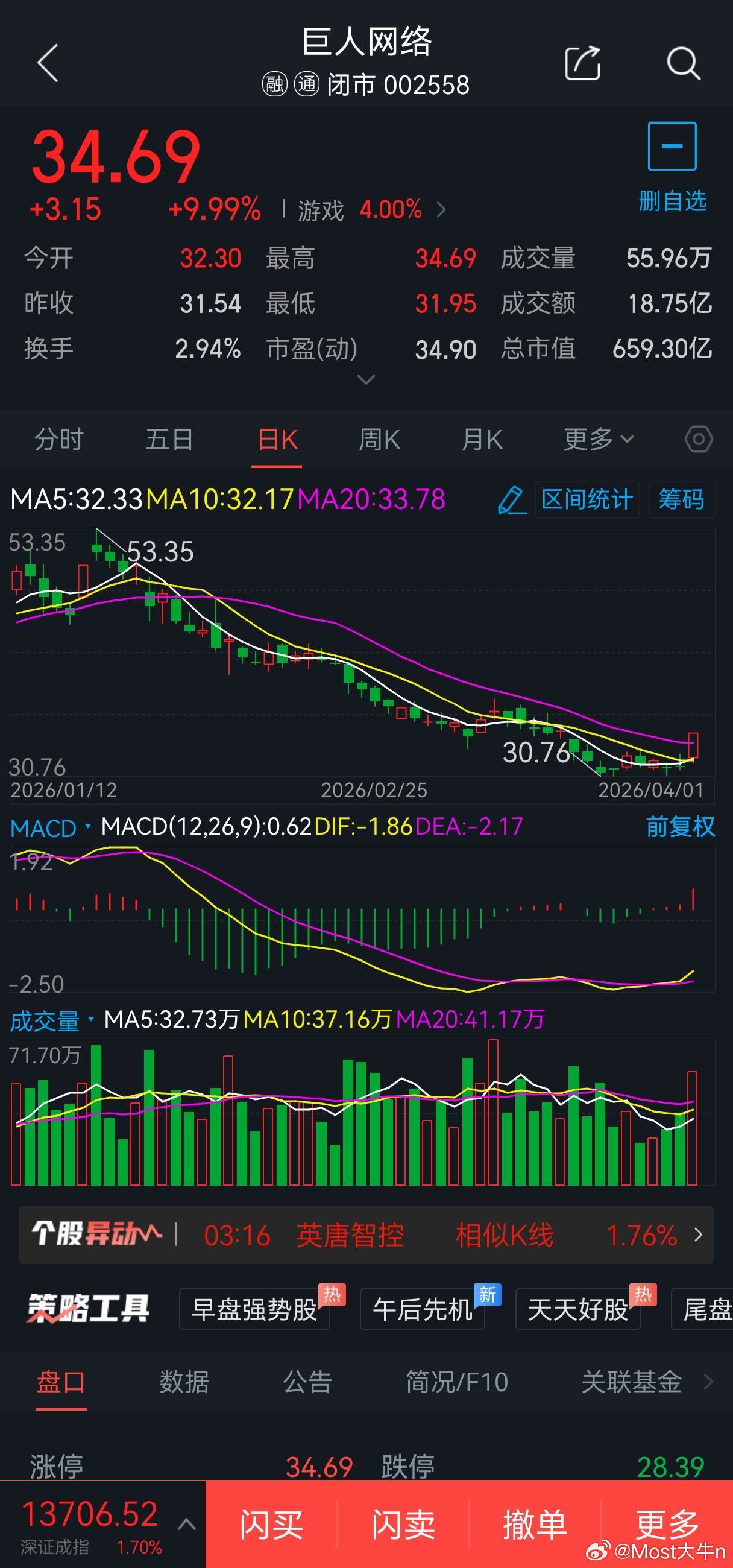Open the 数据 tab

pyautogui.click(x=184, y=1382)
